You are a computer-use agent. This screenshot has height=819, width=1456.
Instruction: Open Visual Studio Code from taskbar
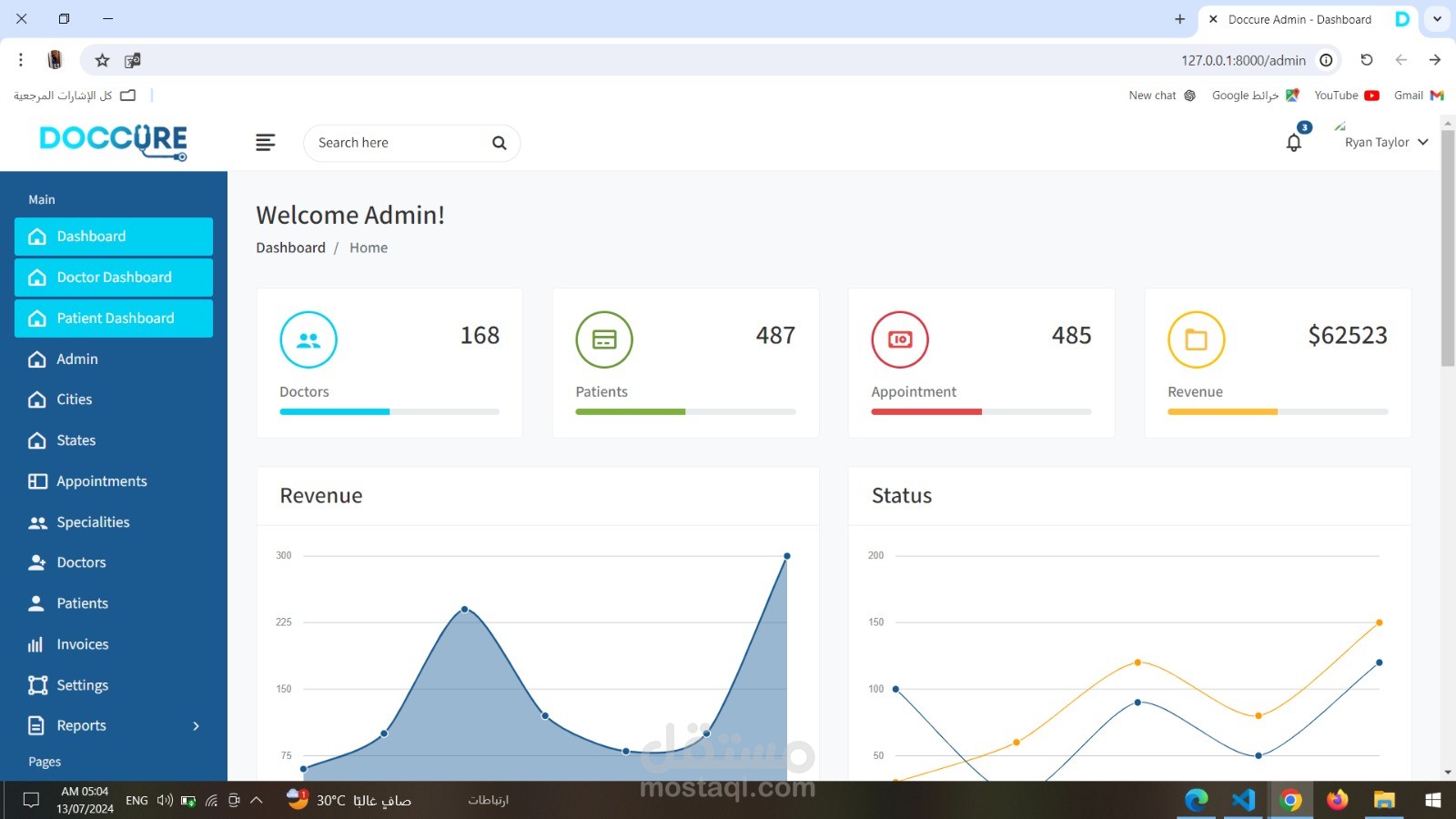pyautogui.click(x=1243, y=800)
